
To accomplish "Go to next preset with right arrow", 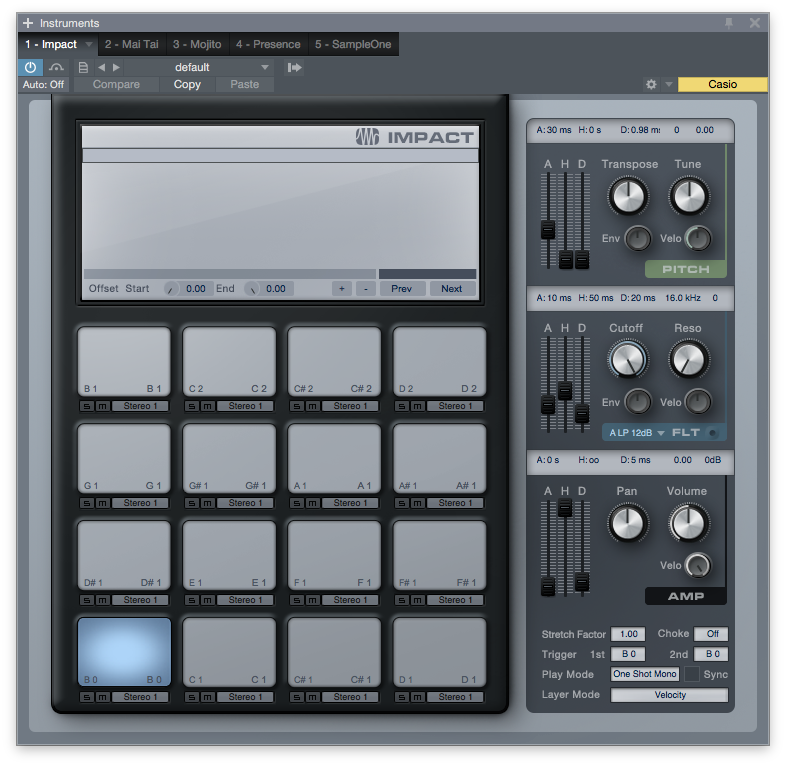I will pos(116,67).
